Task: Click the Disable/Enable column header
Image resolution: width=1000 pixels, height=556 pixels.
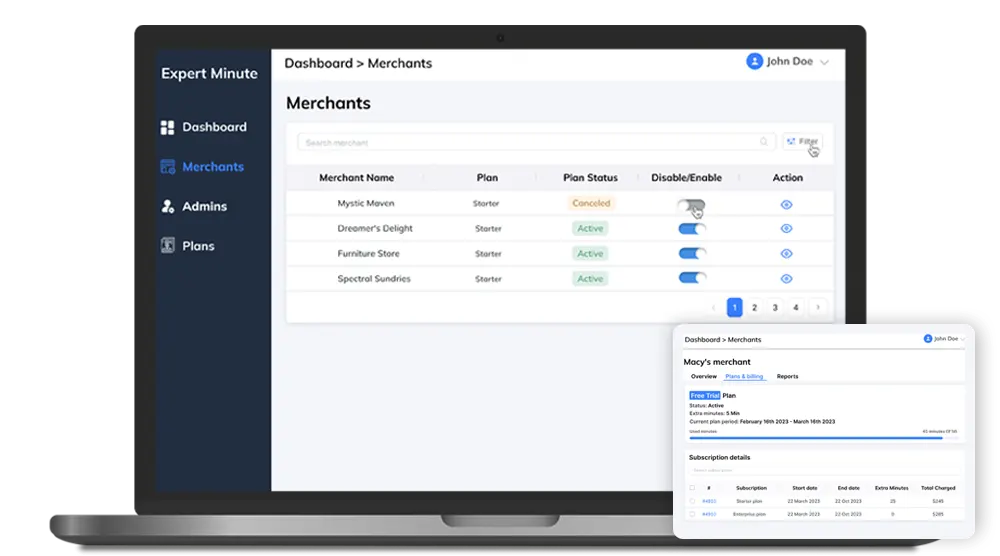Action: (686, 178)
